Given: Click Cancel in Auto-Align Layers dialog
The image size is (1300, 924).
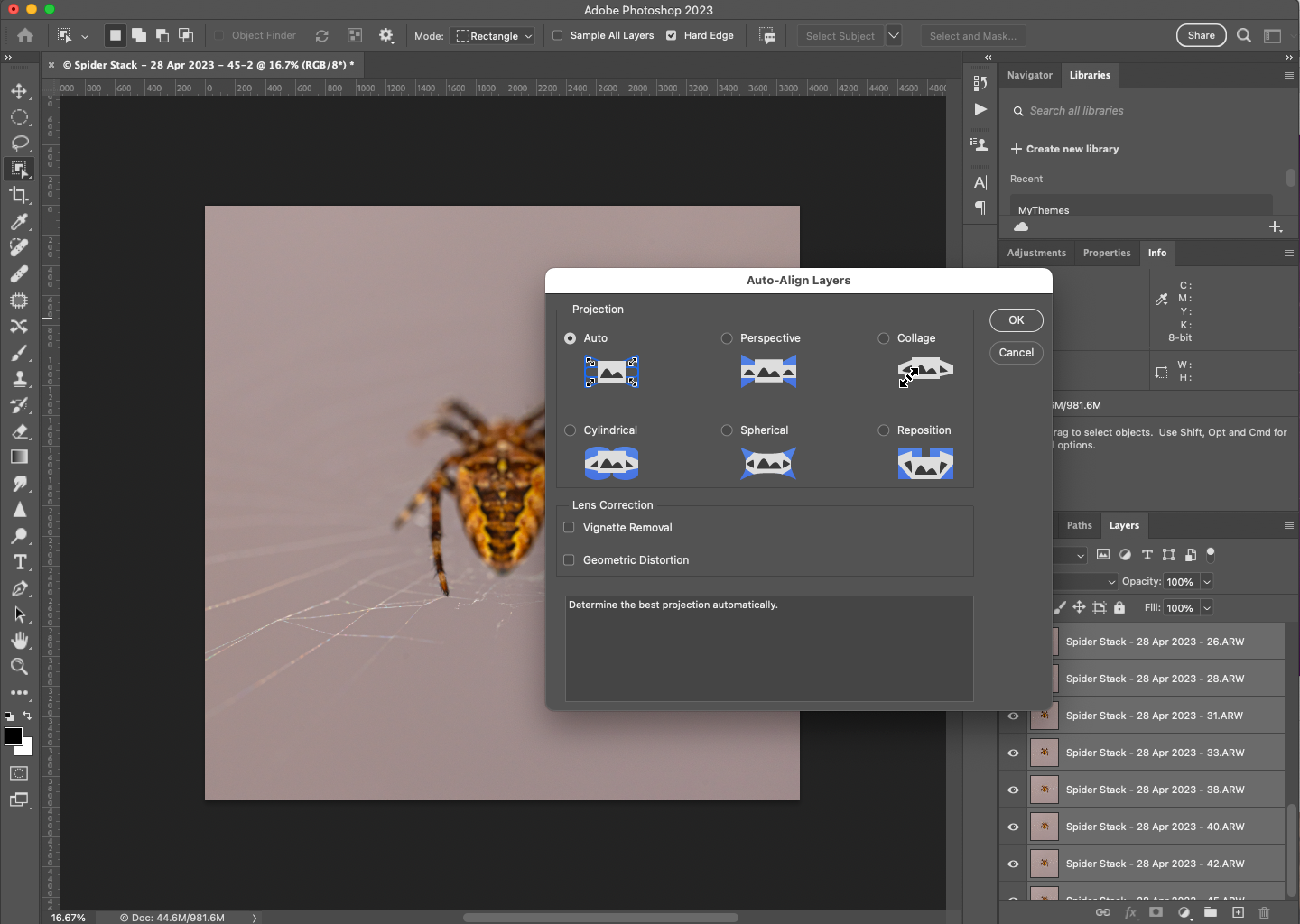Looking at the screenshot, I should pyautogui.click(x=1017, y=353).
